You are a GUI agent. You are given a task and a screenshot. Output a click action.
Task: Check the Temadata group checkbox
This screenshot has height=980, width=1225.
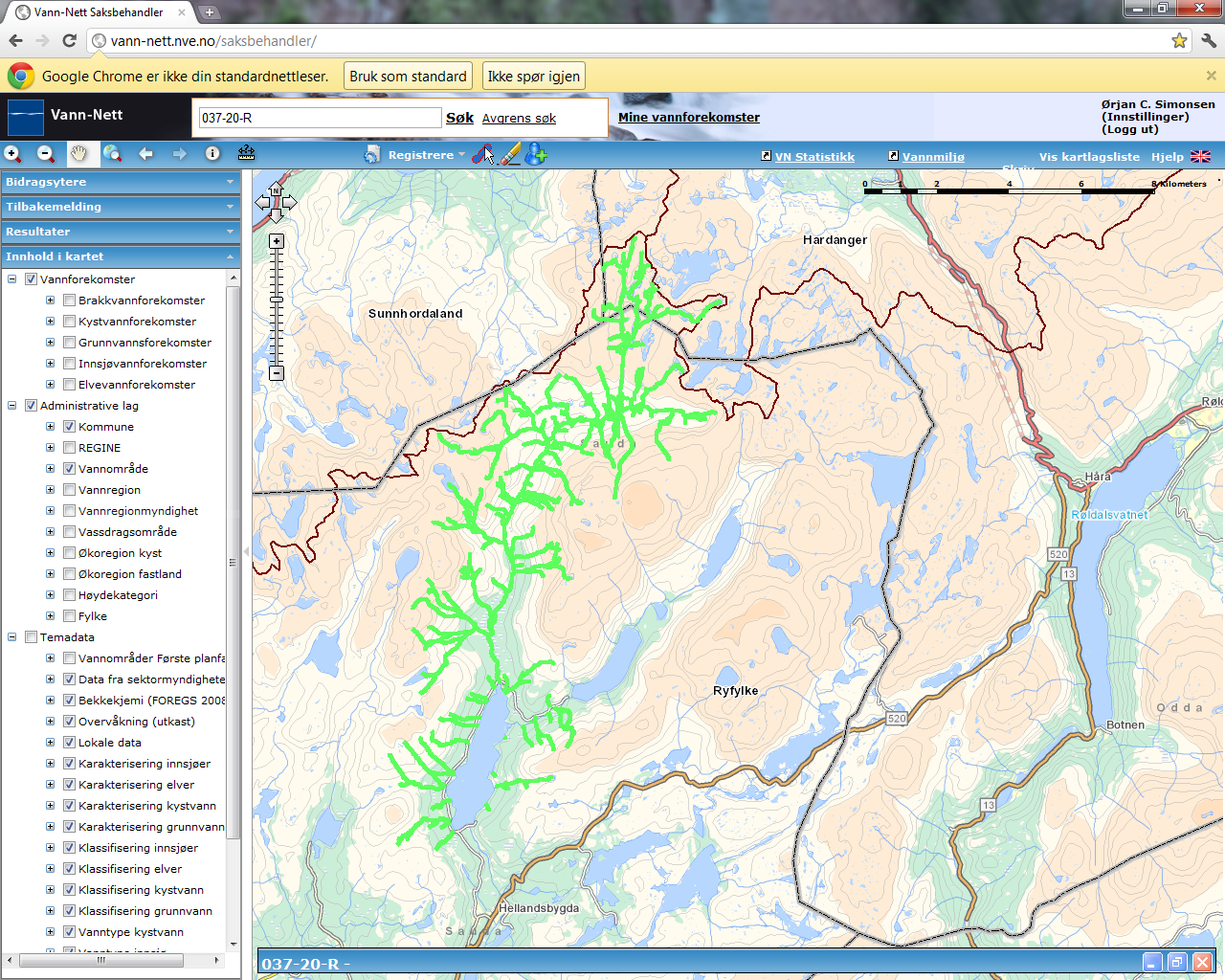[31, 637]
